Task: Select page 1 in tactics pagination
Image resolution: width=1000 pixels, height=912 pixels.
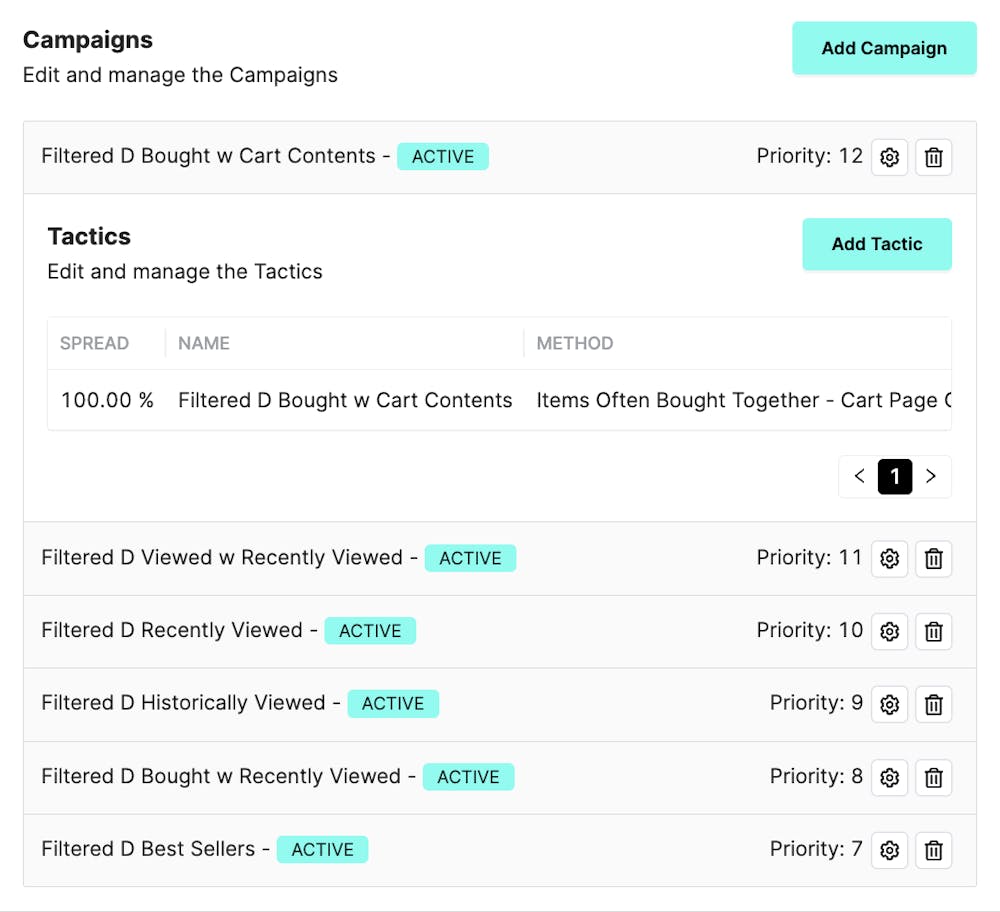Action: click(x=895, y=476)
